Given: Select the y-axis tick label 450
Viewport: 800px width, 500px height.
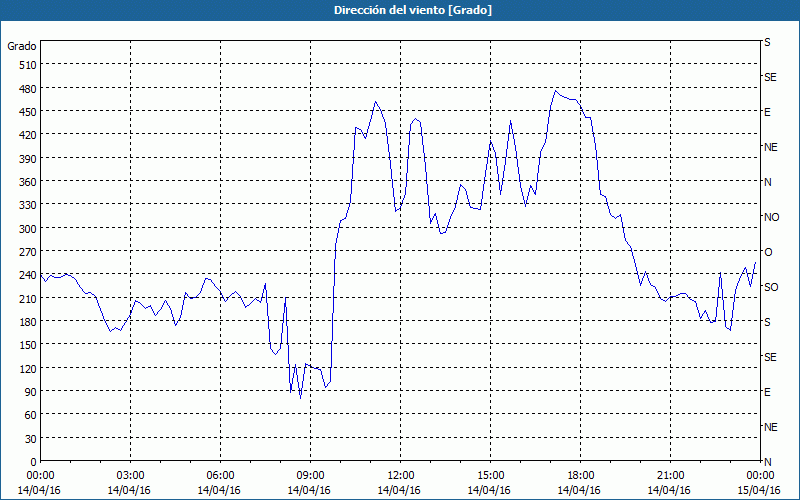Looking at the screenshot, I should 28,112.
